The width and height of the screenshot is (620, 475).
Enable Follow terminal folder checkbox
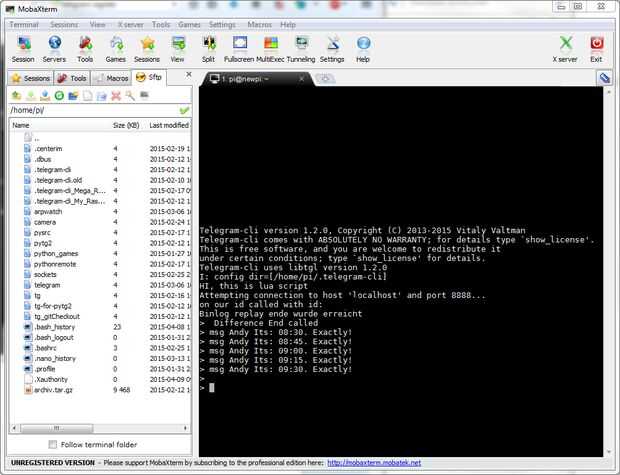tap(53, 445)
